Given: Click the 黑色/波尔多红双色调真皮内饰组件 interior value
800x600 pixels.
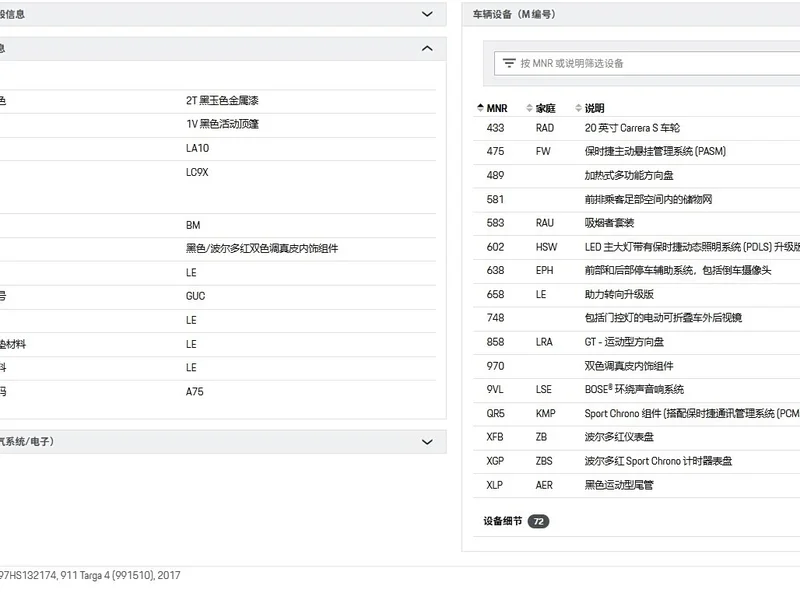Looking at the screenshot, I should point(262,248).
